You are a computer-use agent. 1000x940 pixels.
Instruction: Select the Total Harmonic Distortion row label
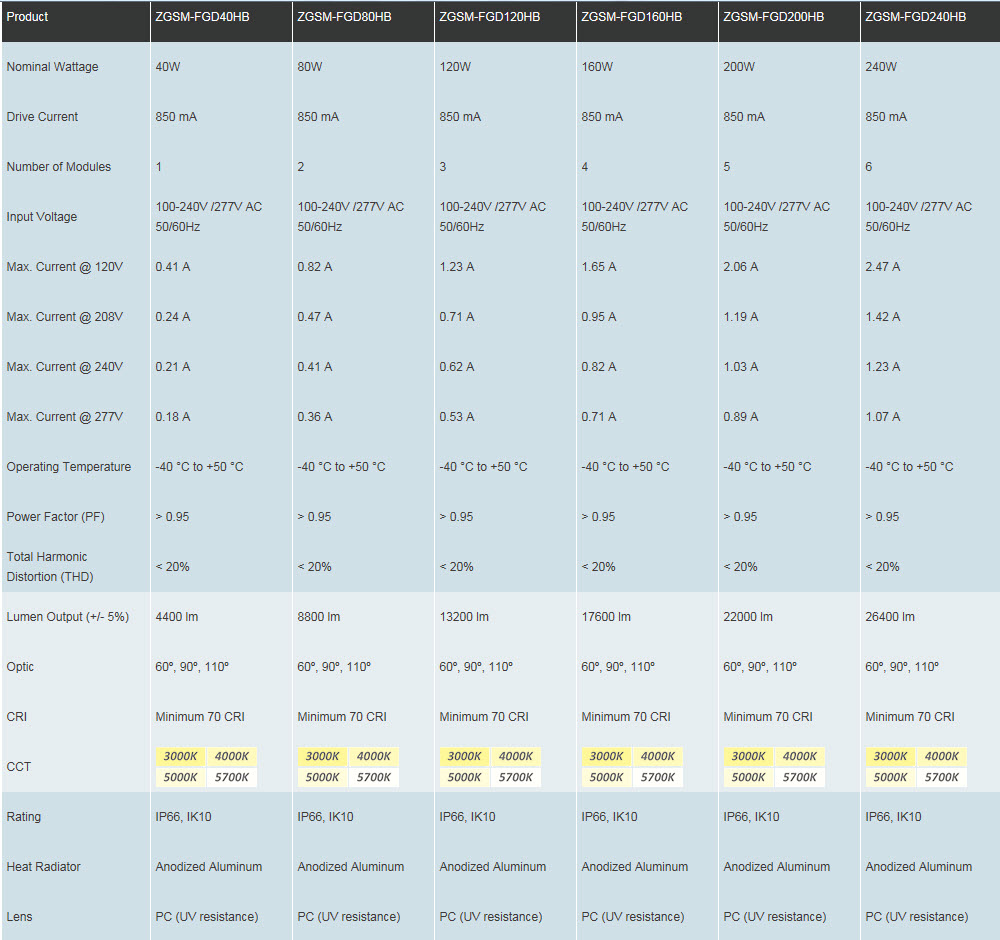point(47,567)
